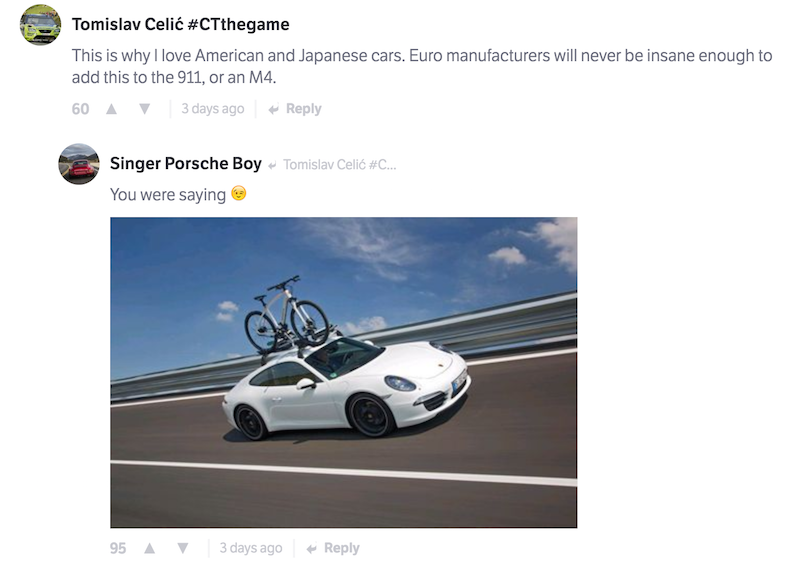The width and height of the screenshot is (800, 566).
Task: Click the winking emoji in the reply
Action: (x=238, y=194)
